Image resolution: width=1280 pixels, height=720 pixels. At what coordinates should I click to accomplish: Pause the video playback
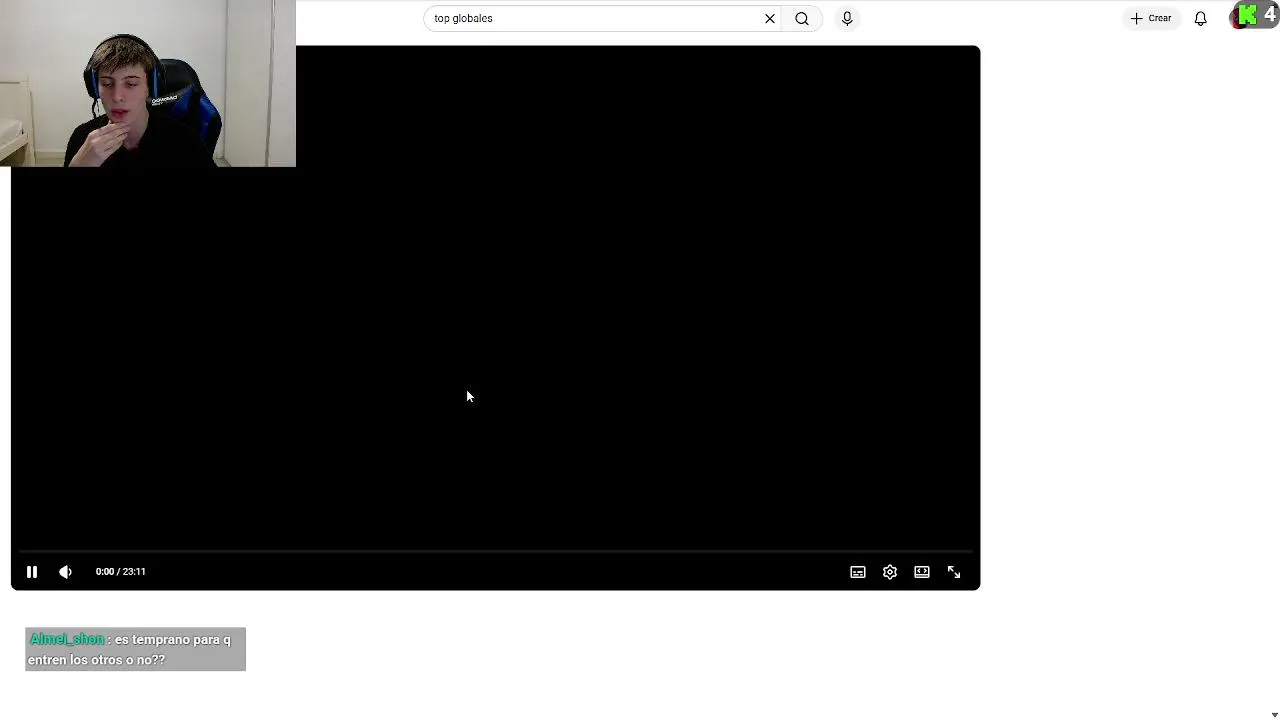click(x=32, y=572)
